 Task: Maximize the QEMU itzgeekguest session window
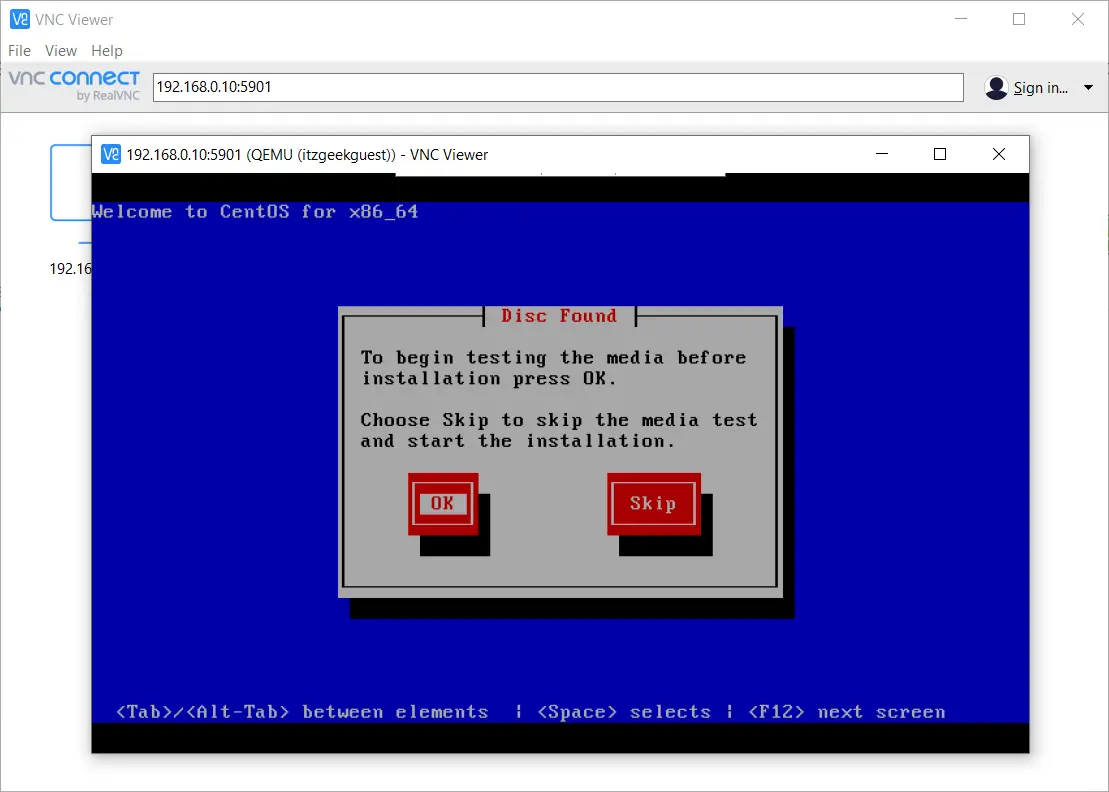coord(940,154)
